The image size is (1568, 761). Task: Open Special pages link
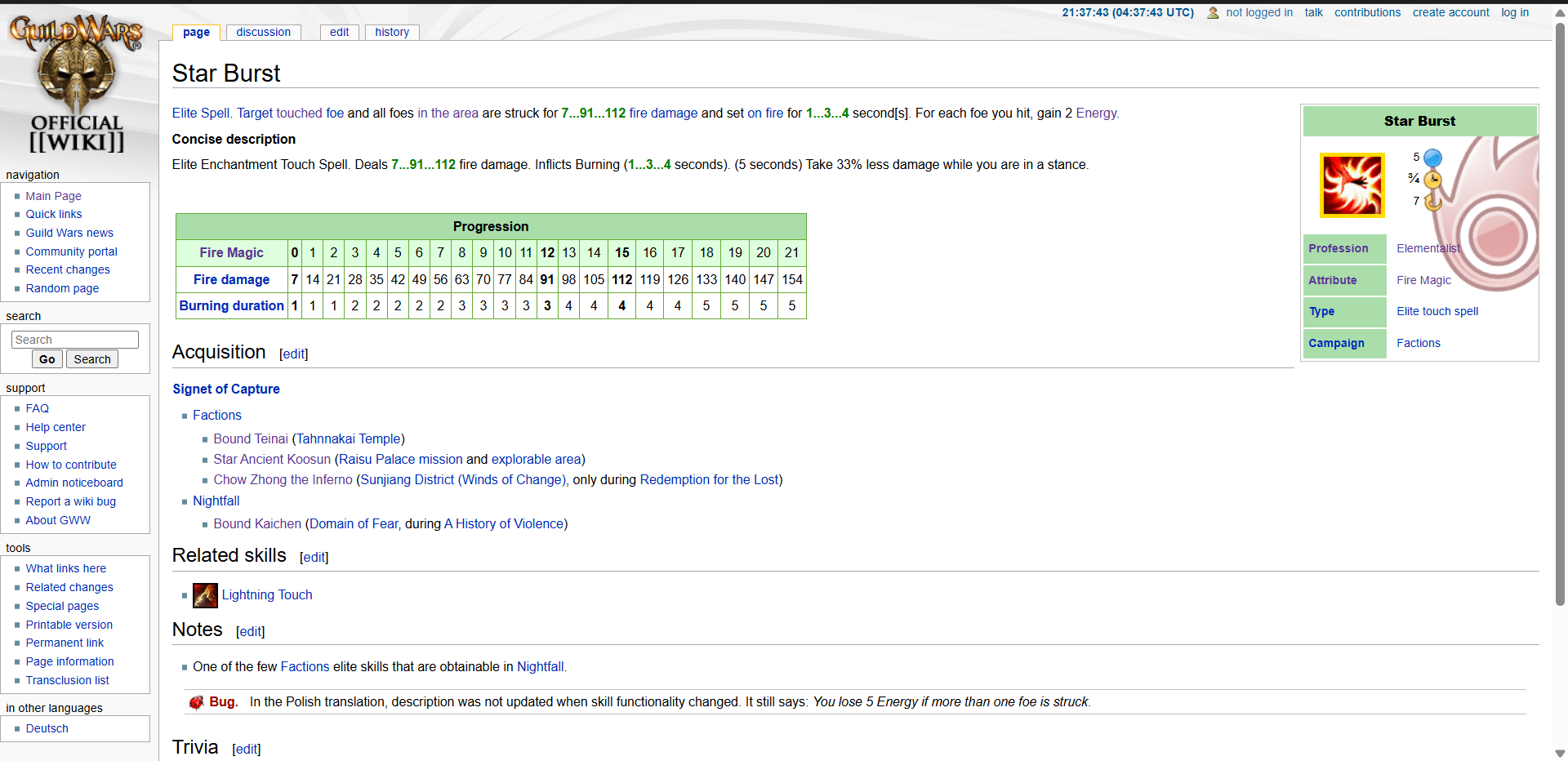(62, 606)
